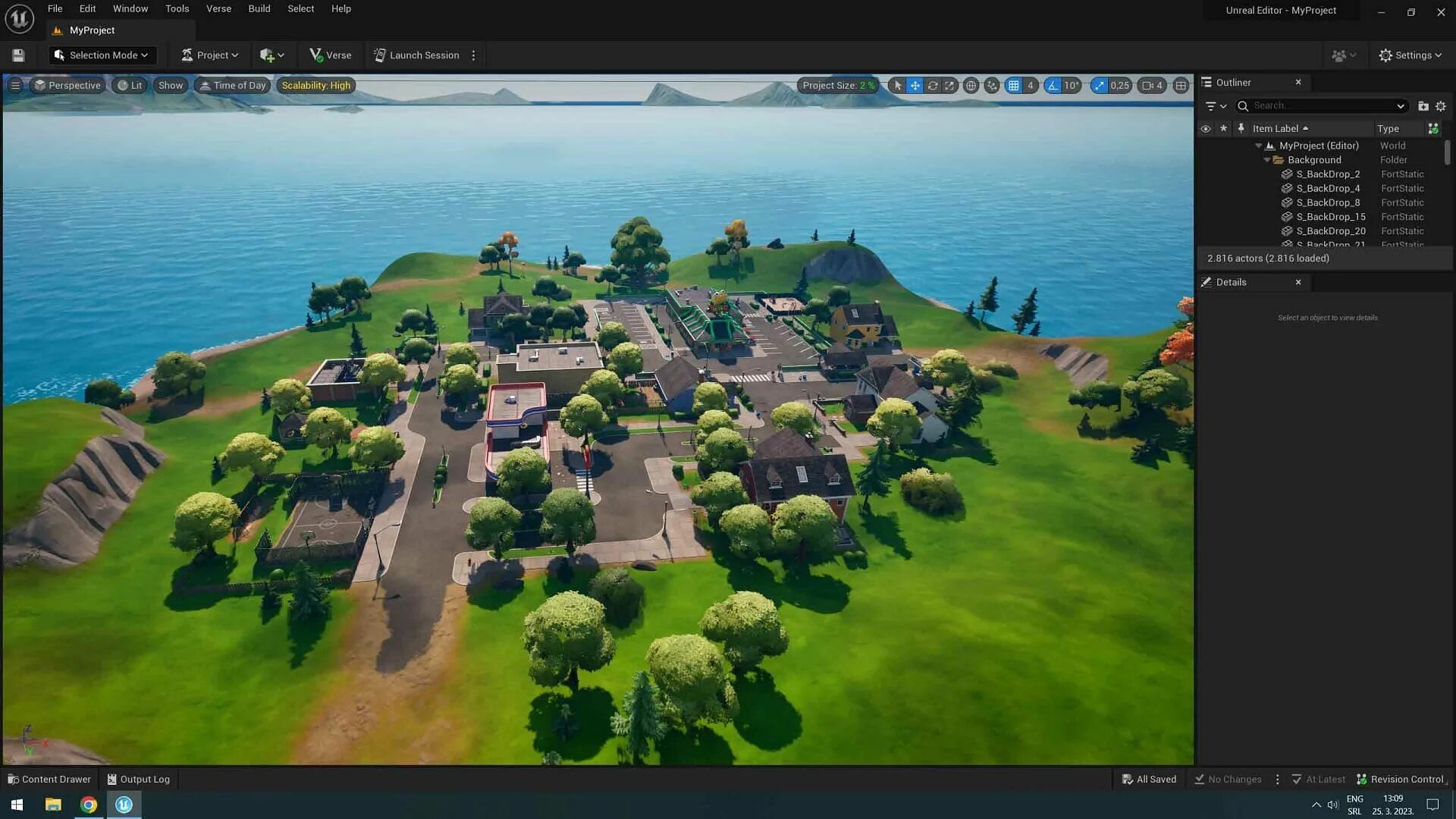The height and width of the screenshot is (819, 1456).
Task: Click the save icon in toolbar
Action: pos(18,55)
